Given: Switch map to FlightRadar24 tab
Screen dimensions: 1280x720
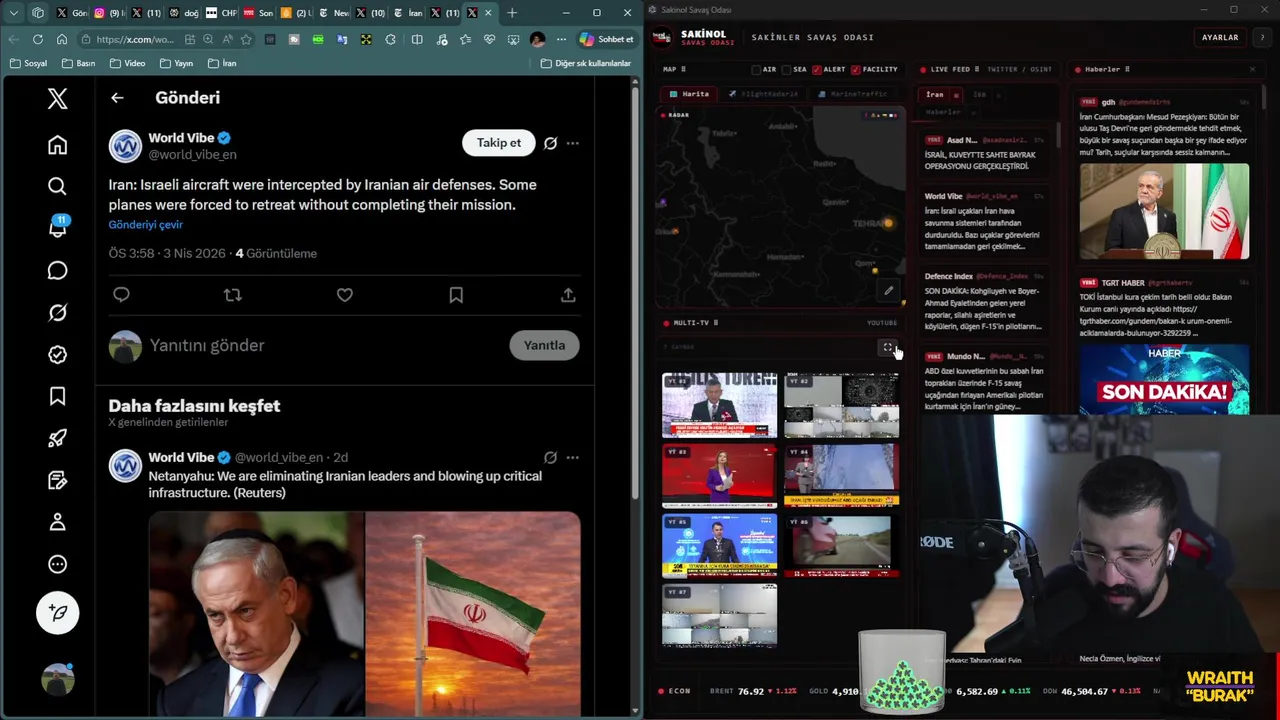Looking at the screenshot, I should coord(763,94).
